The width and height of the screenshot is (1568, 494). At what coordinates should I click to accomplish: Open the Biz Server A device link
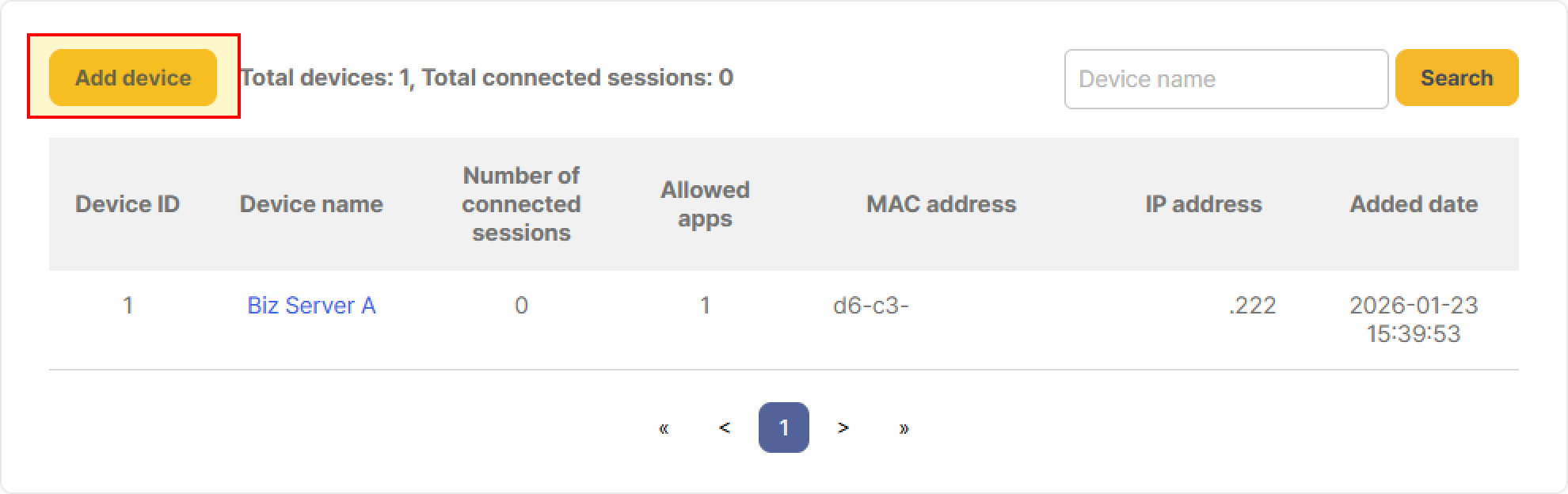[311, 306]
